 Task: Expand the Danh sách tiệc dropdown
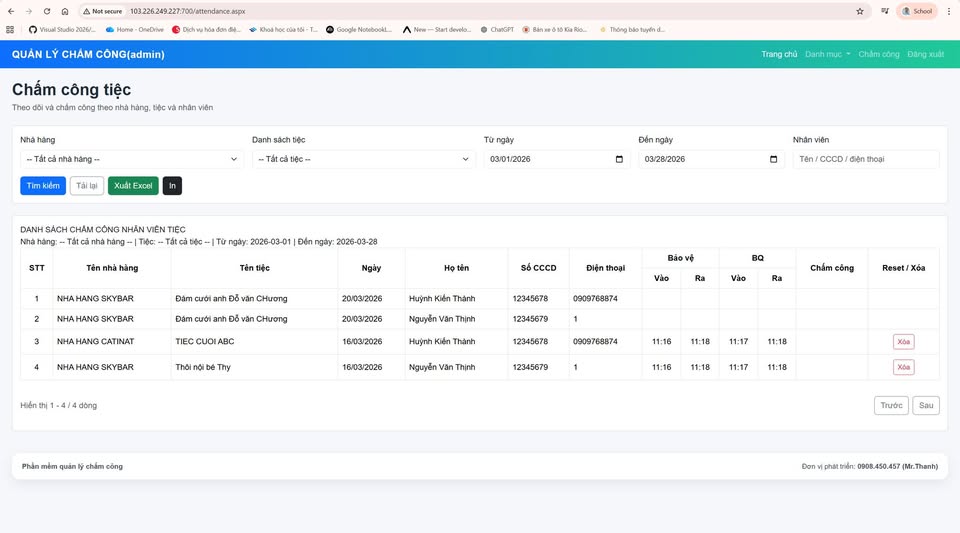pos(363,159)
